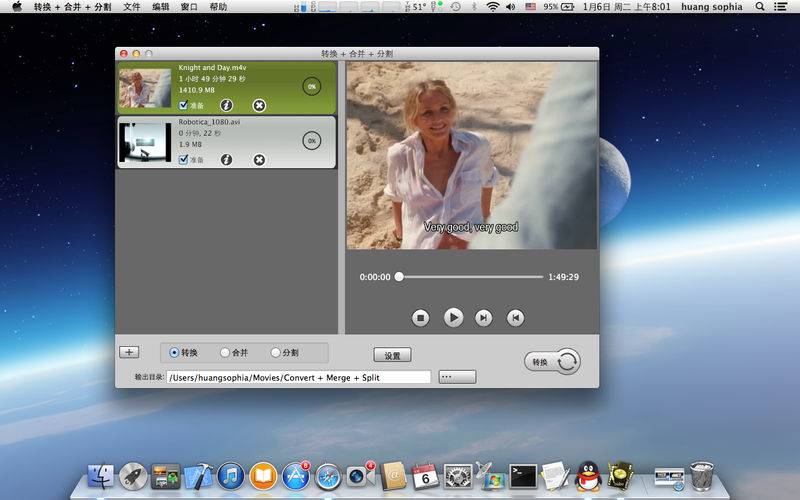
Task: Click the 设置 settings button
Action: pos(392,355)
